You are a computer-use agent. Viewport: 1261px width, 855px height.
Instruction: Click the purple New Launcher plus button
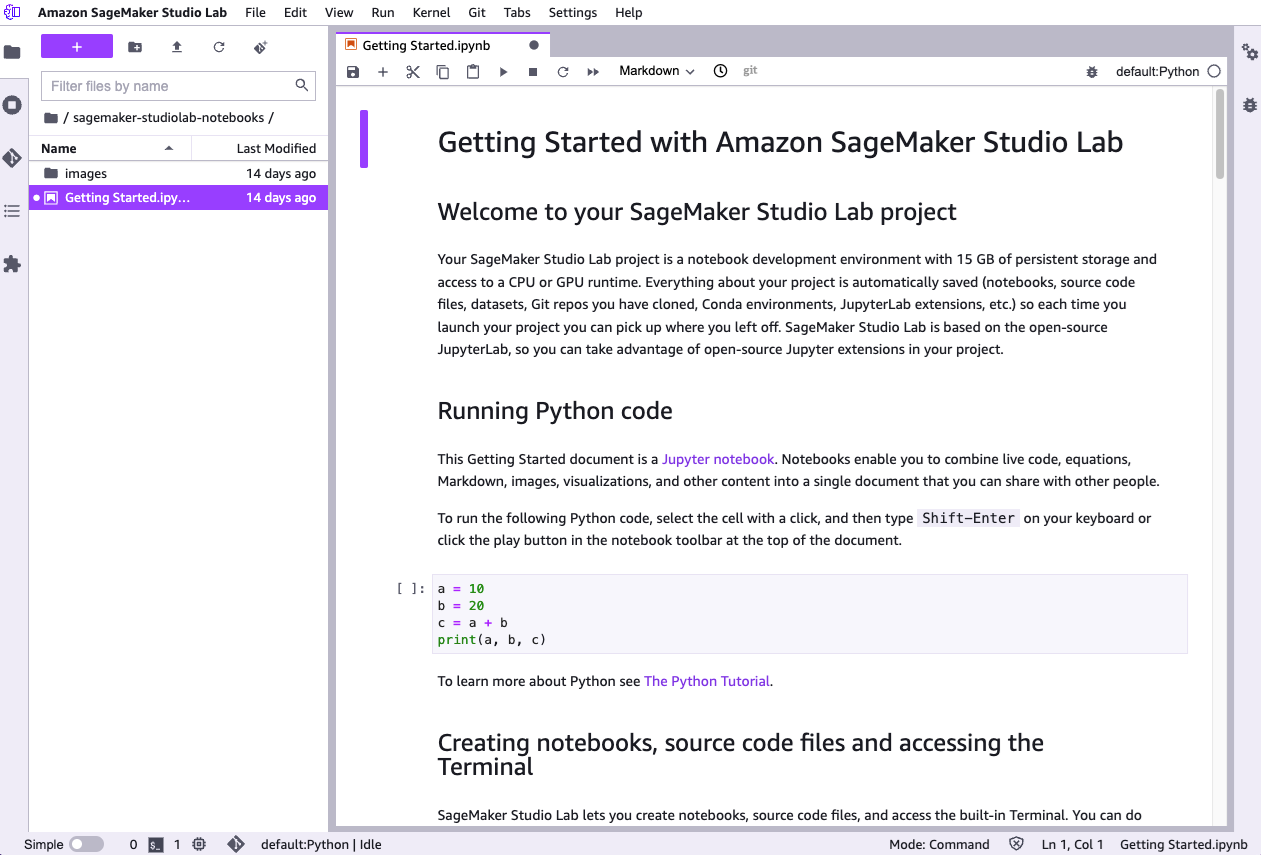click(x=77, y=47)
